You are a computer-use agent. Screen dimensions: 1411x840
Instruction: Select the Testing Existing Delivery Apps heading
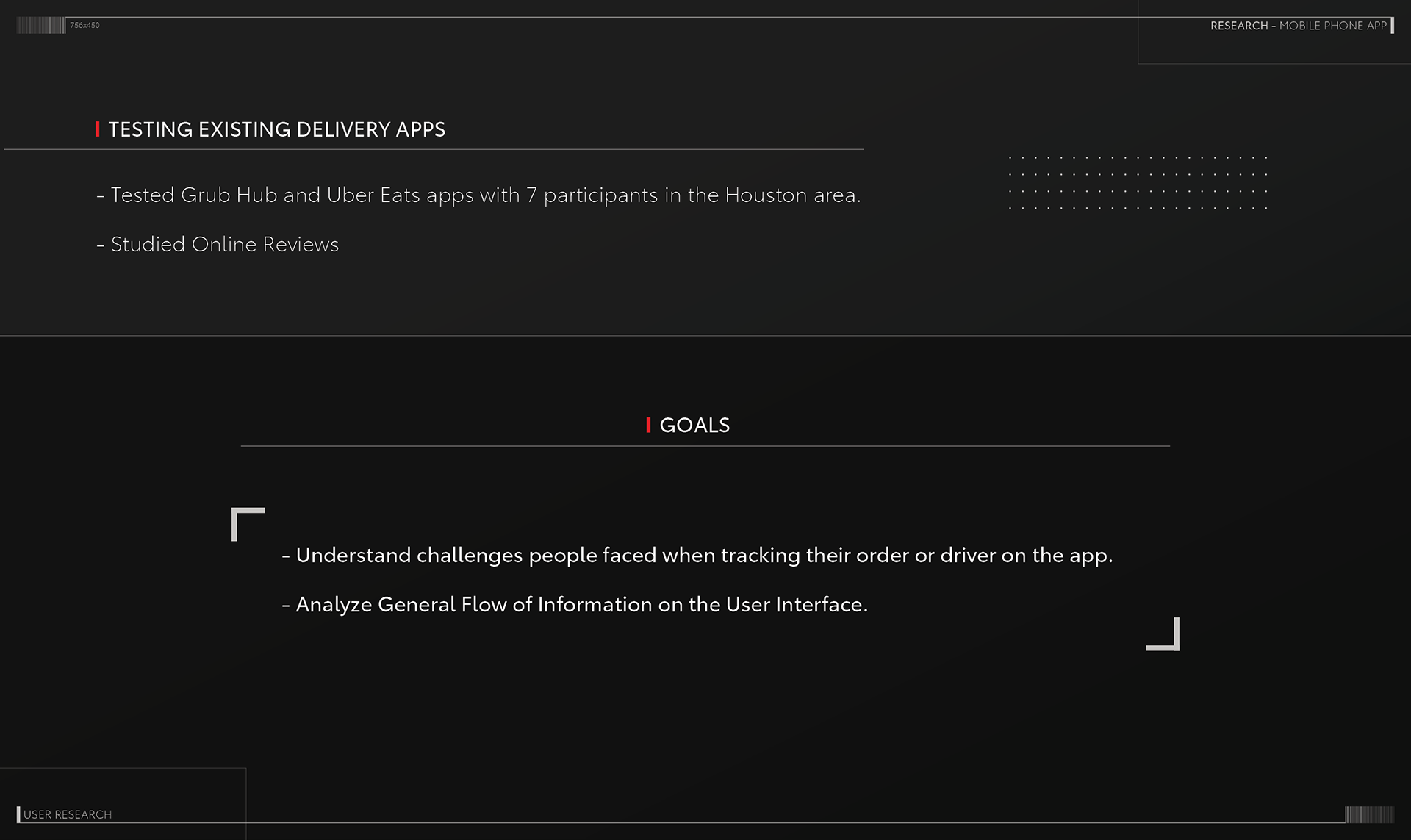pyautogui.click(x=277, y=129)
